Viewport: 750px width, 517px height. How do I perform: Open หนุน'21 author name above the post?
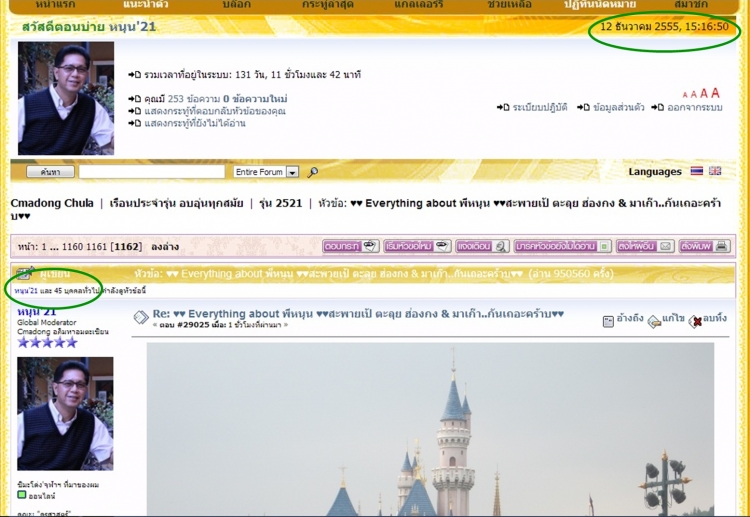[x=36, y=311]
